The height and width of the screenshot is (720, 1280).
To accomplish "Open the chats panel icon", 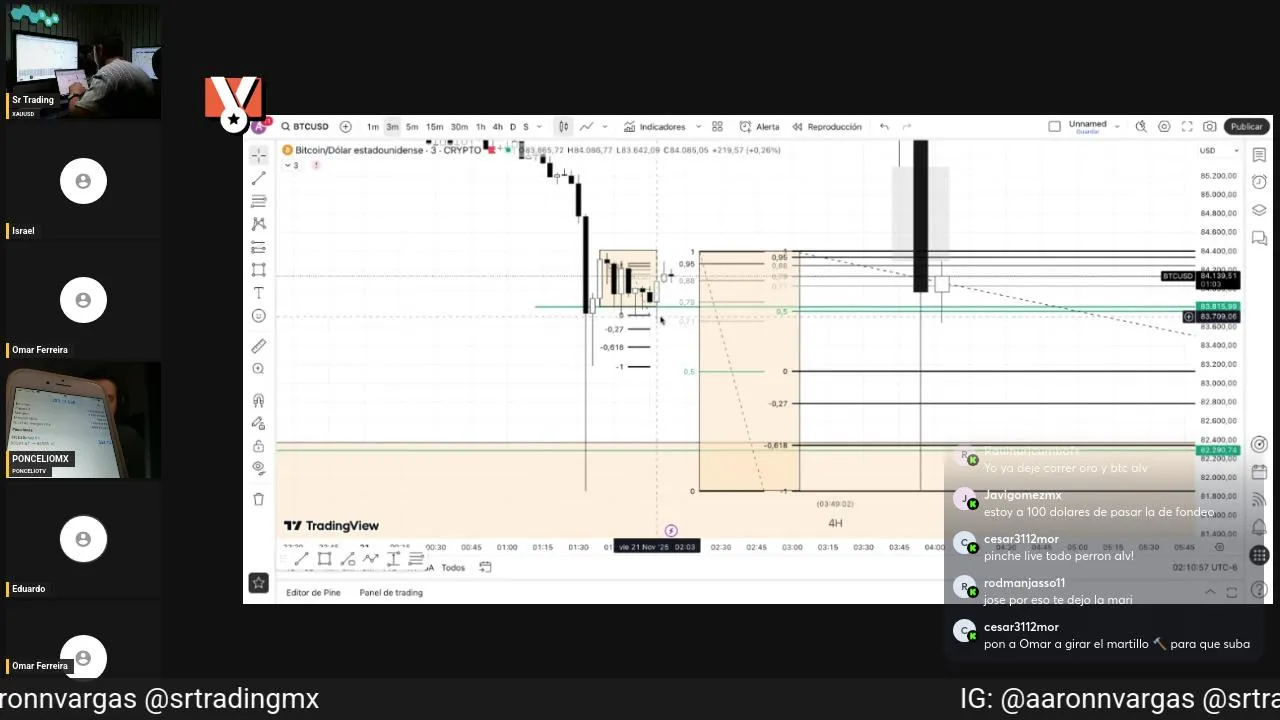I will click(x=1259, y=238).
